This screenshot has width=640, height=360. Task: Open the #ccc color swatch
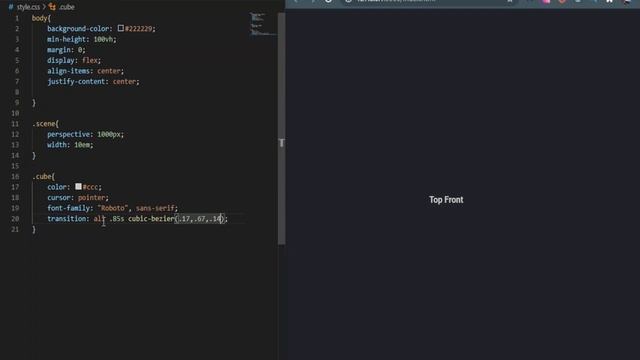78,187
